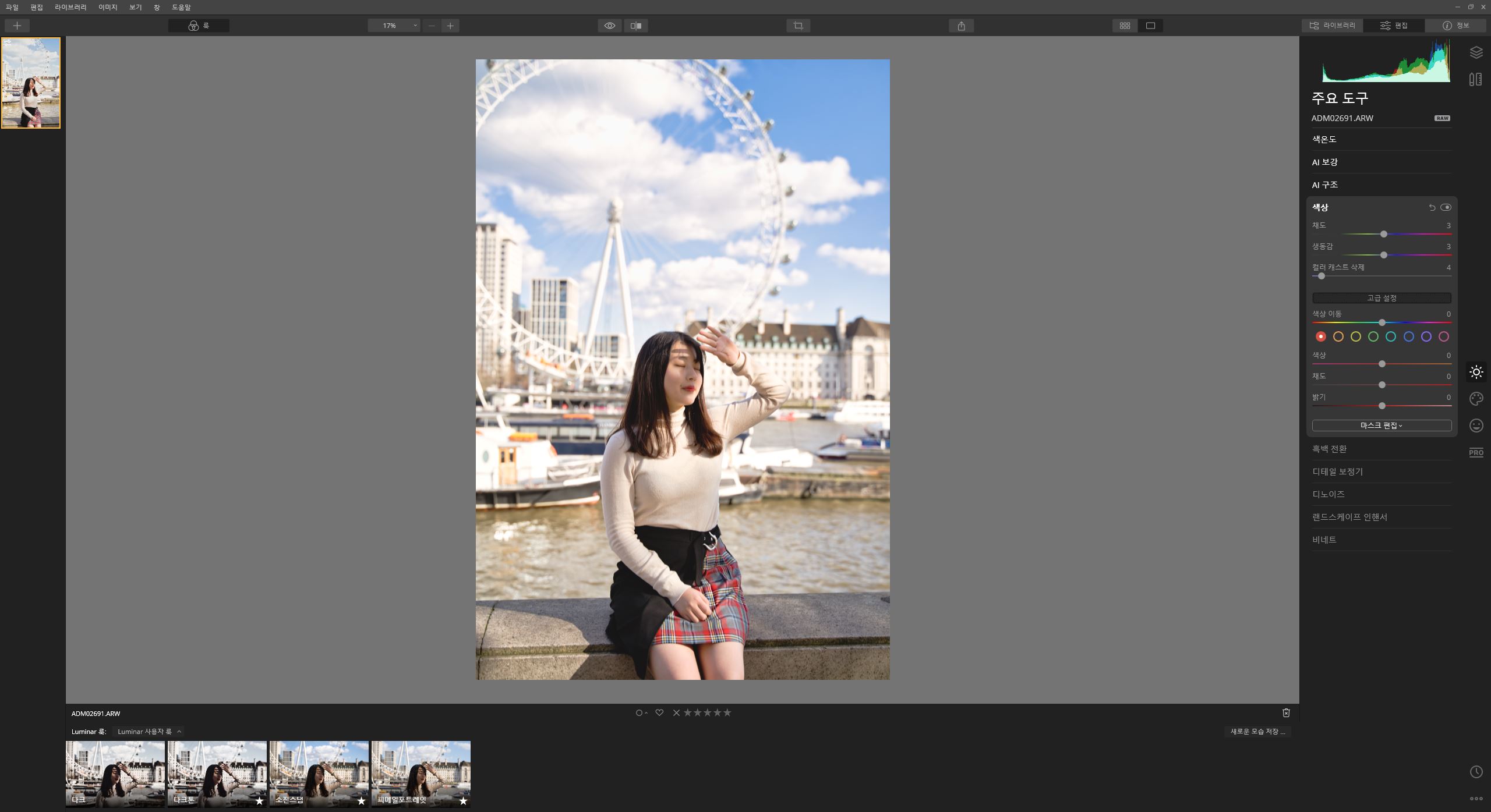Select the Portrait face tools icon
This screenshot has width=1491, height=812.
tap(1476, 425)
